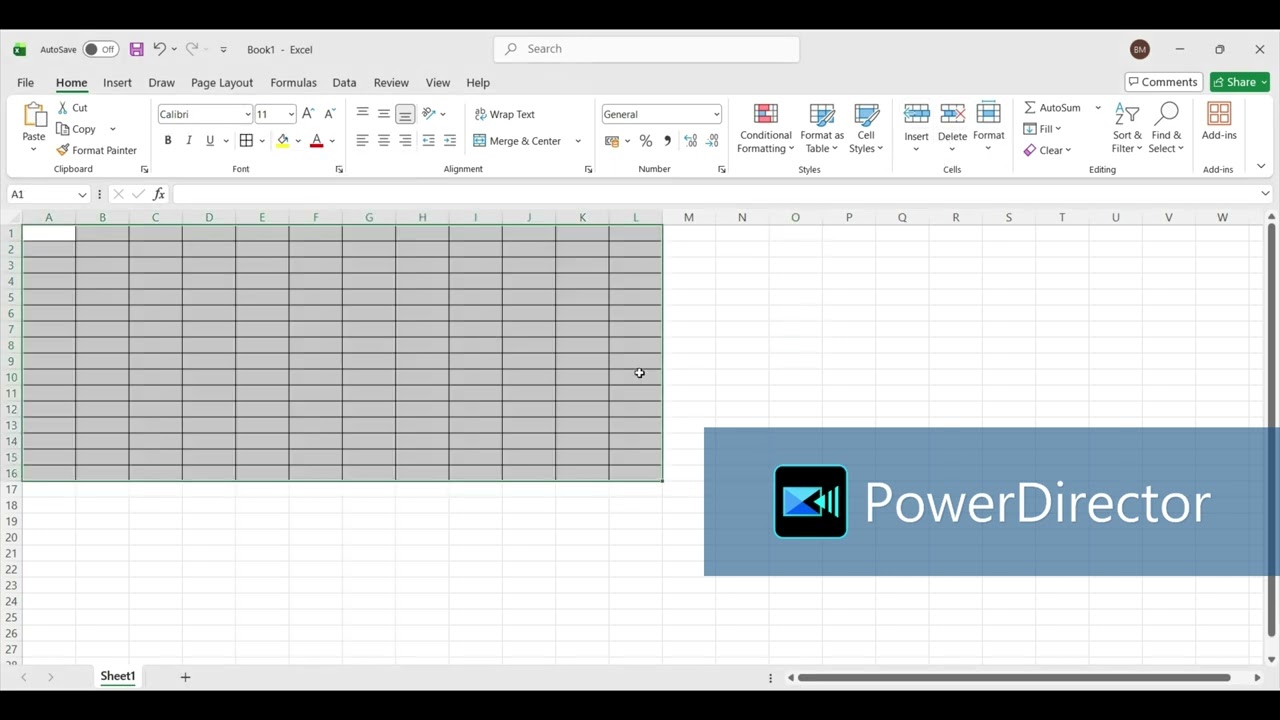Apply Comma Style number format
The height and width of the screenshot is (720, 1280).
[667, 141]
